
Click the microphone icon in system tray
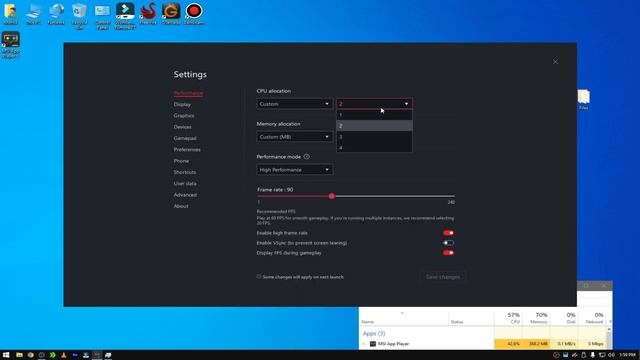pyautogui.click(x=593, y=355)
